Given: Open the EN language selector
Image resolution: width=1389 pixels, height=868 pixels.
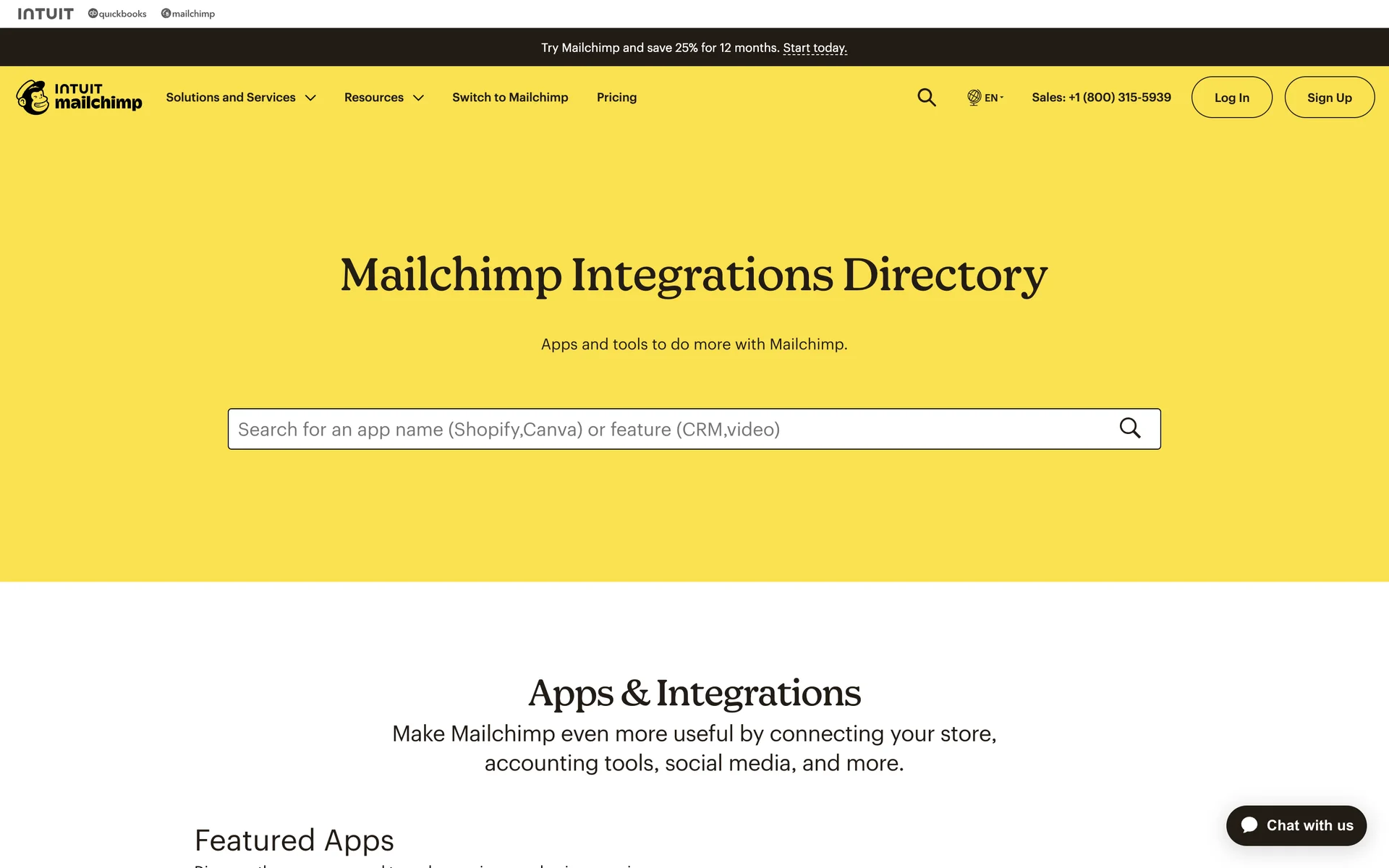Looking at the screenshot, I should point(993,98).
